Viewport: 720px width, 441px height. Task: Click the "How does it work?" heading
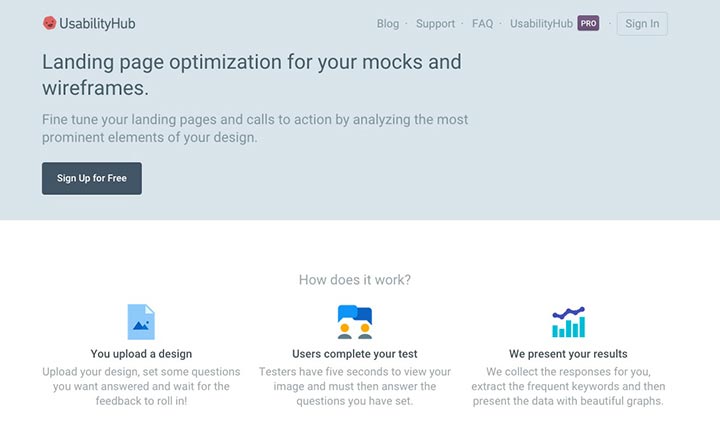355,280
